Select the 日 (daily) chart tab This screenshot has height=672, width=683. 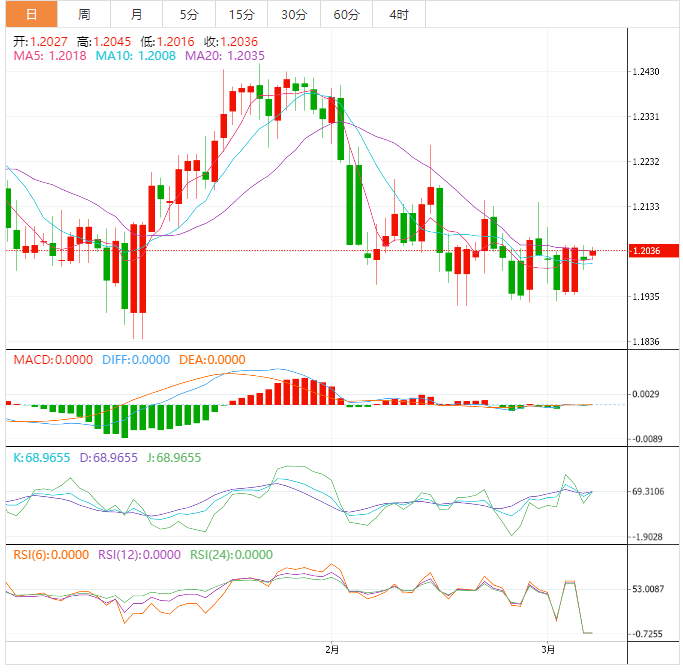coord(31,14)
